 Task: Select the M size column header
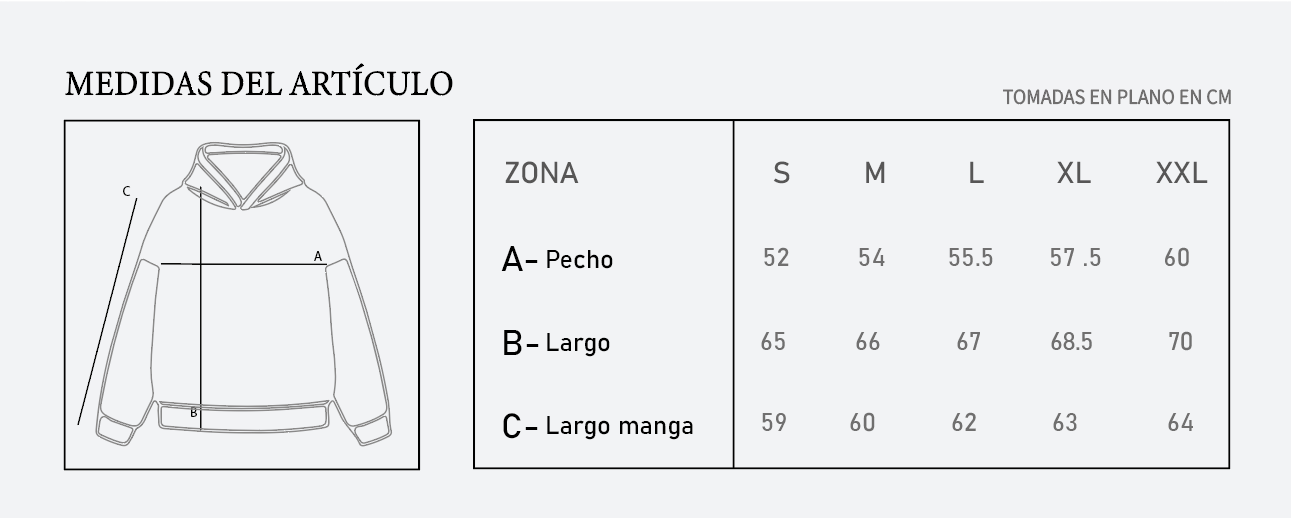coord(875,173)
